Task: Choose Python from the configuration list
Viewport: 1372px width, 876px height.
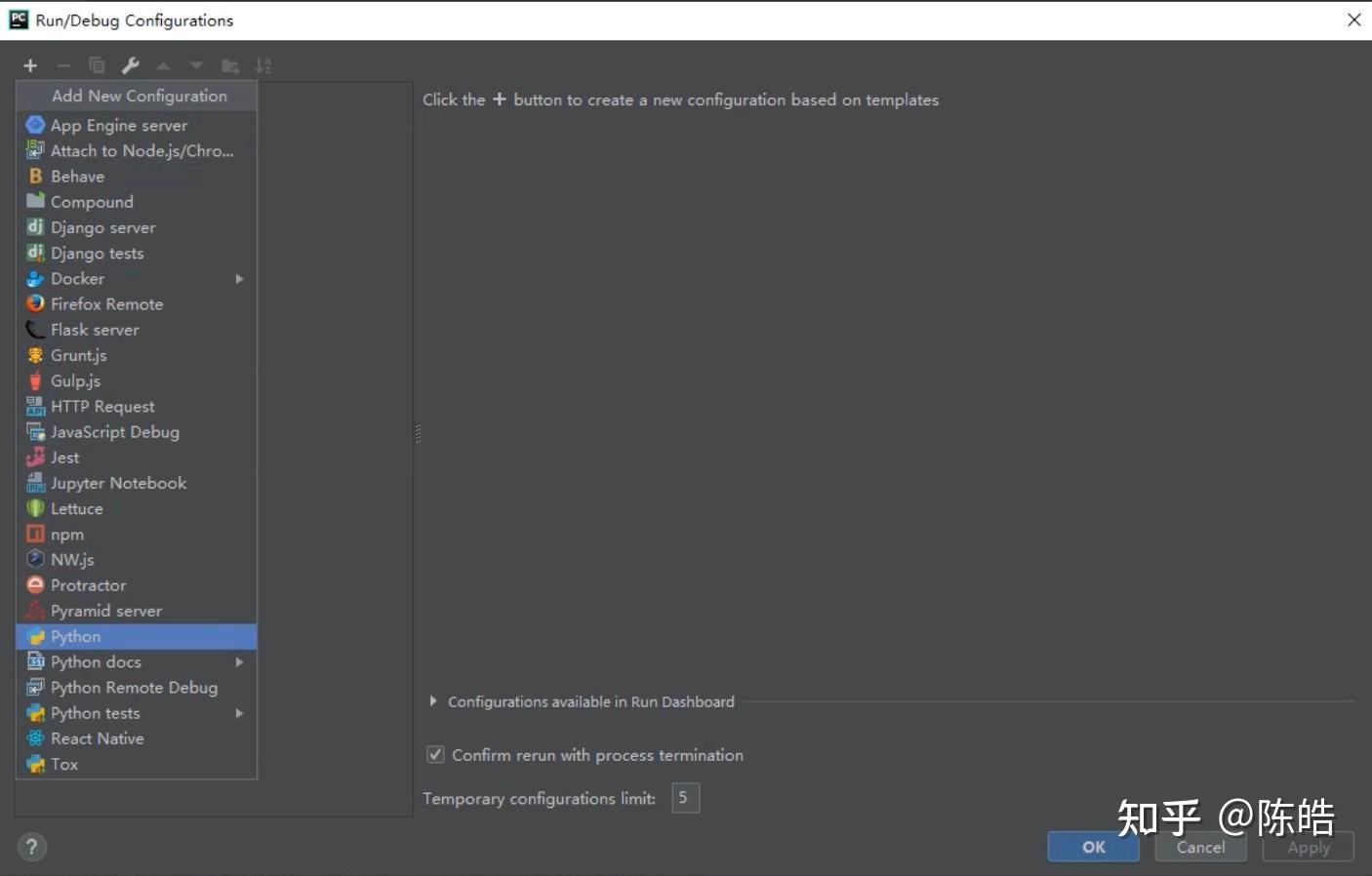Action: [x=137, y=636]
